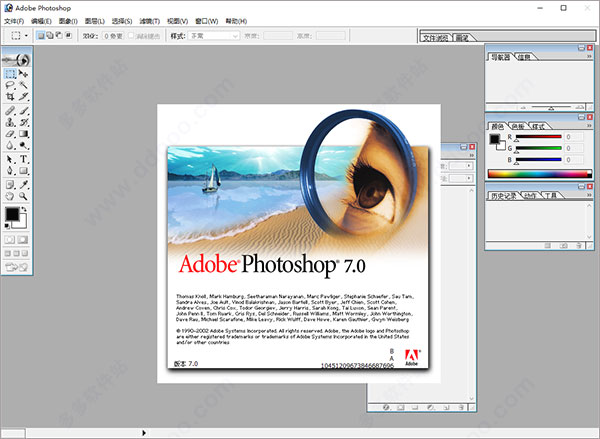Open the 图像(I) menu
Image resolution: width=600 pixels, height=439 pixels.
click(x=68, y=21)
